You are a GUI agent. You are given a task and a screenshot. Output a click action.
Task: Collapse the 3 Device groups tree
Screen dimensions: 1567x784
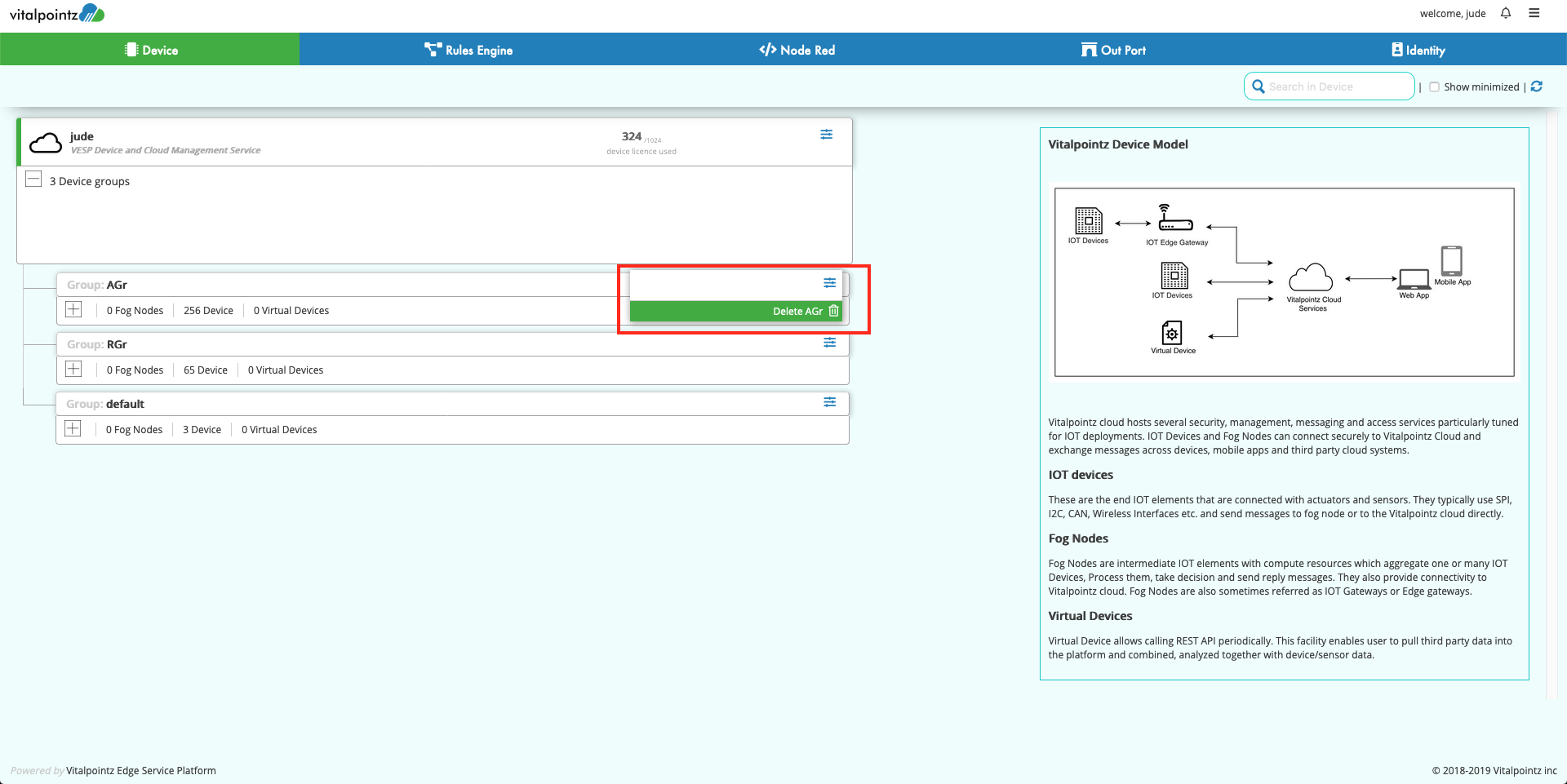point(33,179)
